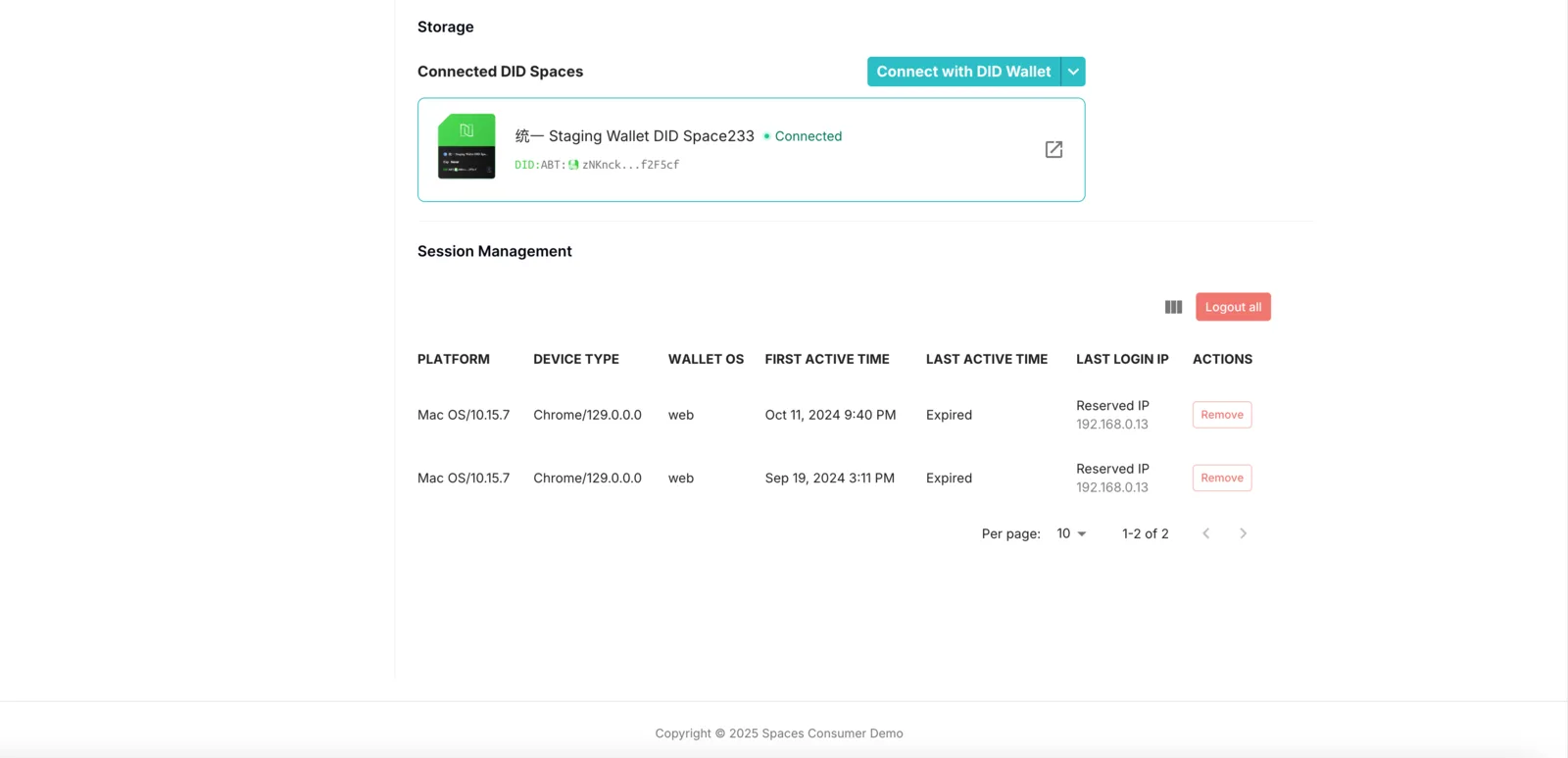Click the DID avatar icon before zNKnck
This screenshot has width=1568, height=758.
573,165
